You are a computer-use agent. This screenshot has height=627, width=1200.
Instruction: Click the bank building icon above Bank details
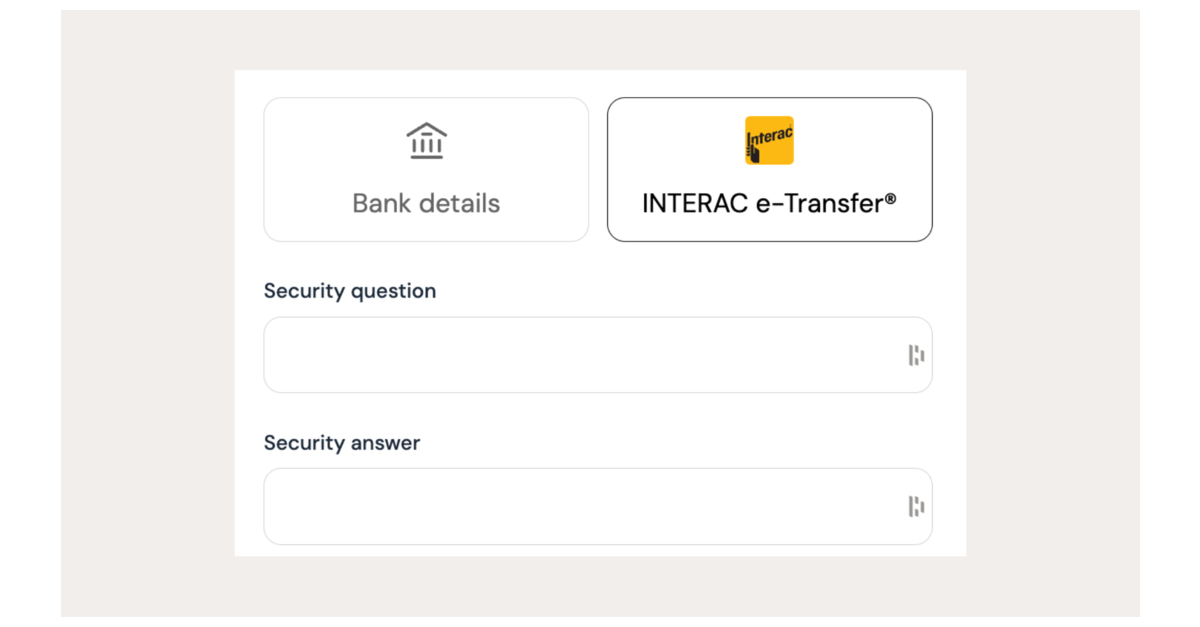pos(427,140)
